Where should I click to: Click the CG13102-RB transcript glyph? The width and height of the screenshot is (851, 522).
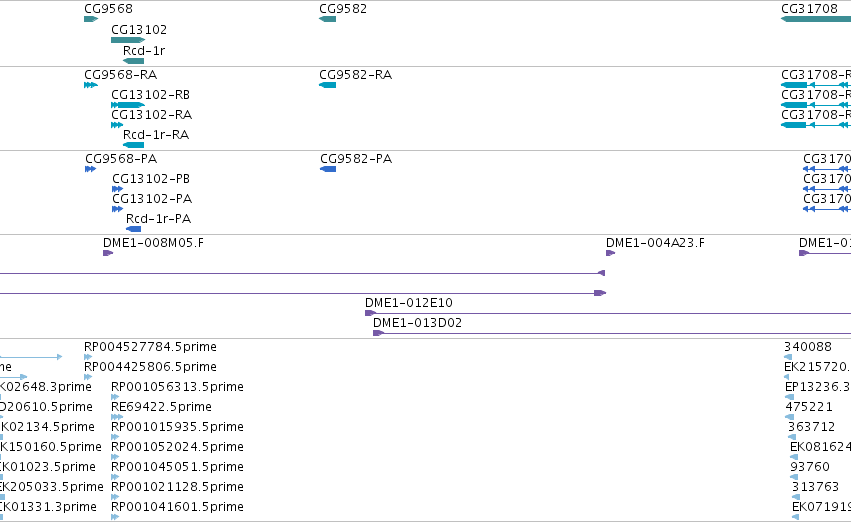point(128,105)
